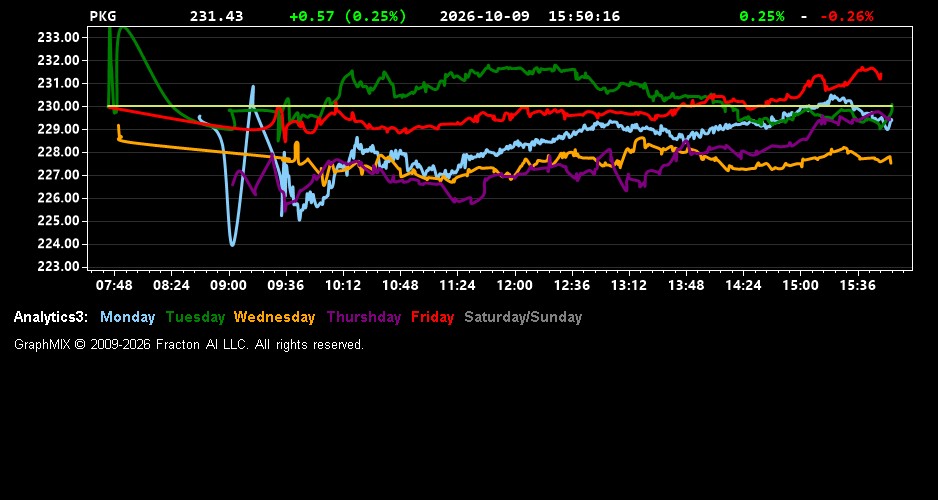Select the Friday legend entry
The width and height of the screenshot is (938, 500).
(433, 317)
